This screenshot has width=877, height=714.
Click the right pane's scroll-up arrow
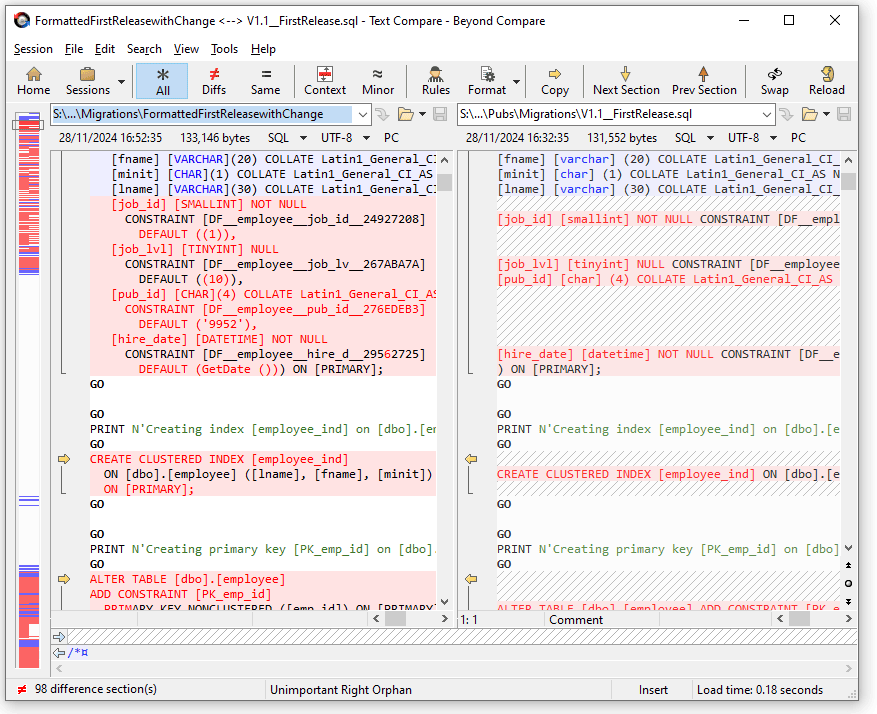pos(848,160)
